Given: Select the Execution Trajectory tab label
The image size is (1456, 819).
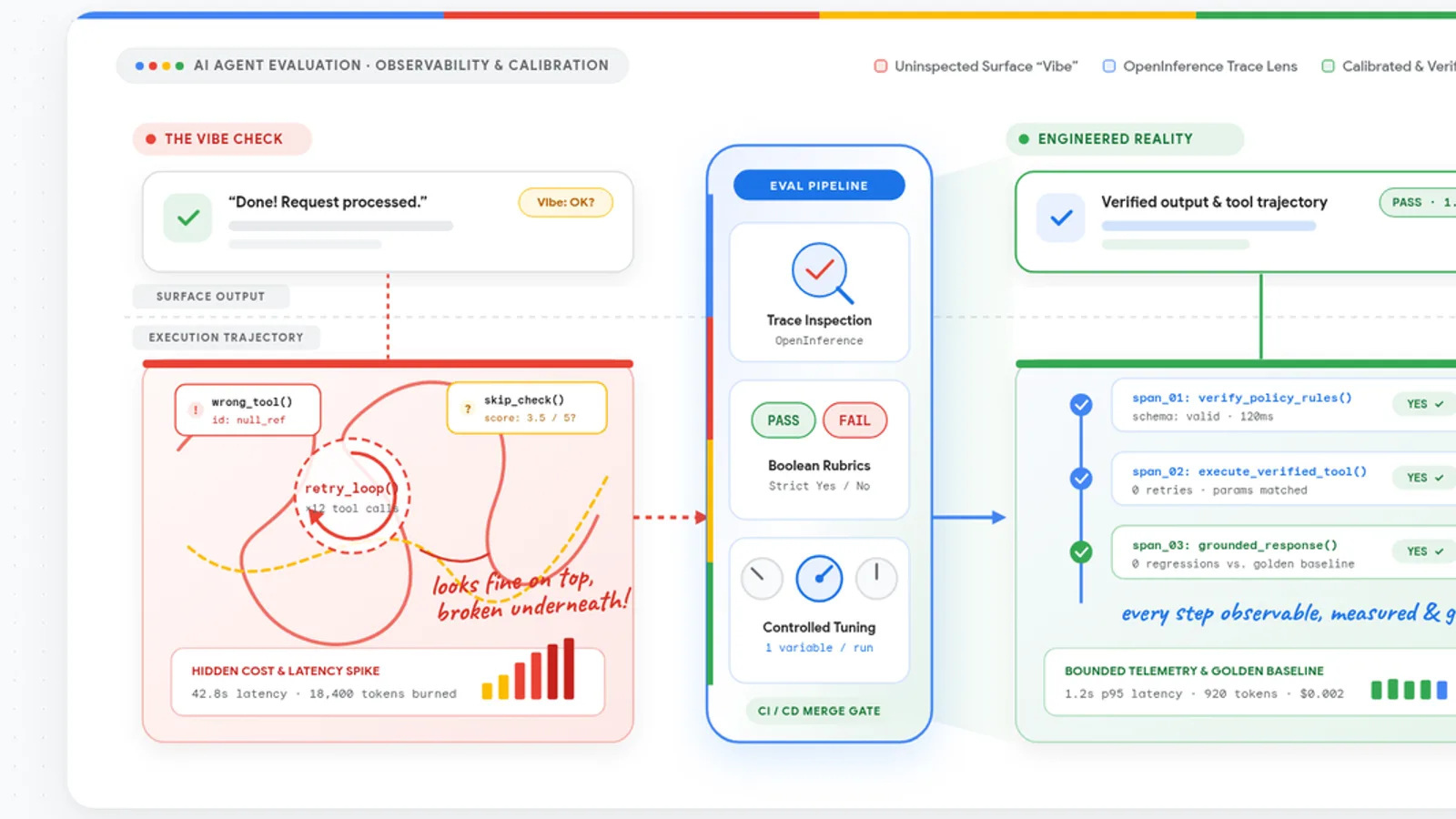Looking at the screenshot, I should 227,338.
